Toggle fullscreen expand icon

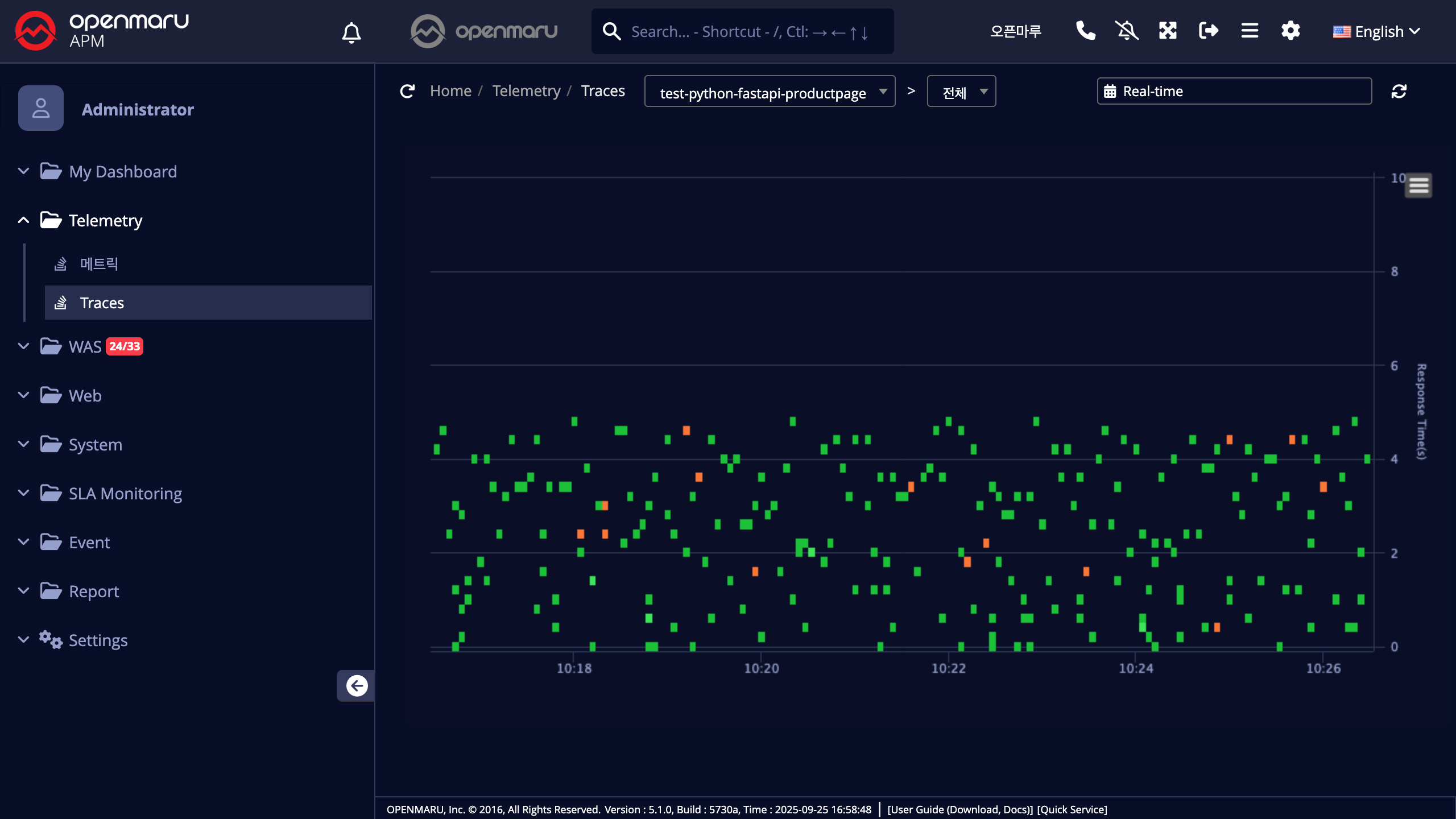pyautogui.click(x=1168, y=31)
